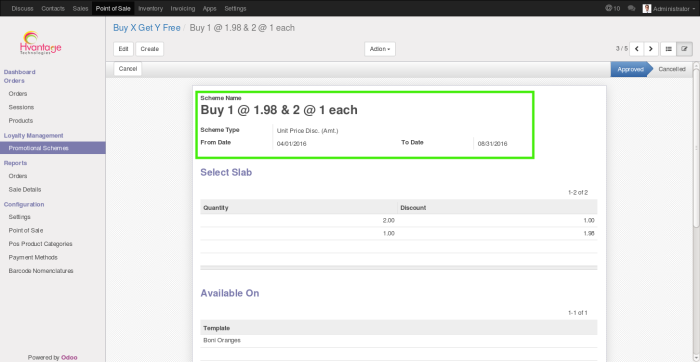Viewport: 700px width, 362px height.
Task: Switch to form view icon
Action: [684, 49]
